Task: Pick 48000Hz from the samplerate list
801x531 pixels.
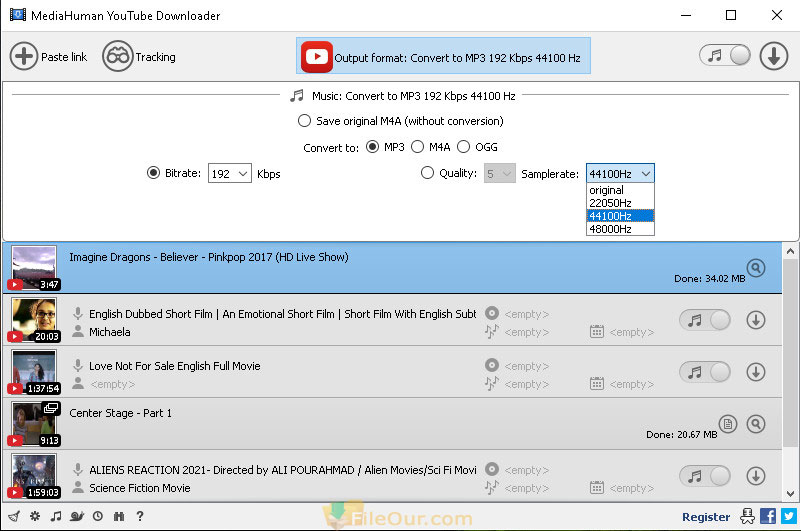Action: point(620,229)
